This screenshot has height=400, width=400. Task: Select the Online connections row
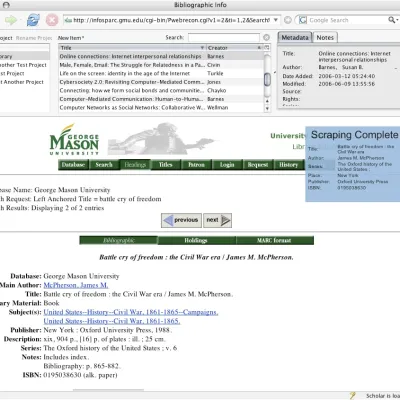pos(161,56)
